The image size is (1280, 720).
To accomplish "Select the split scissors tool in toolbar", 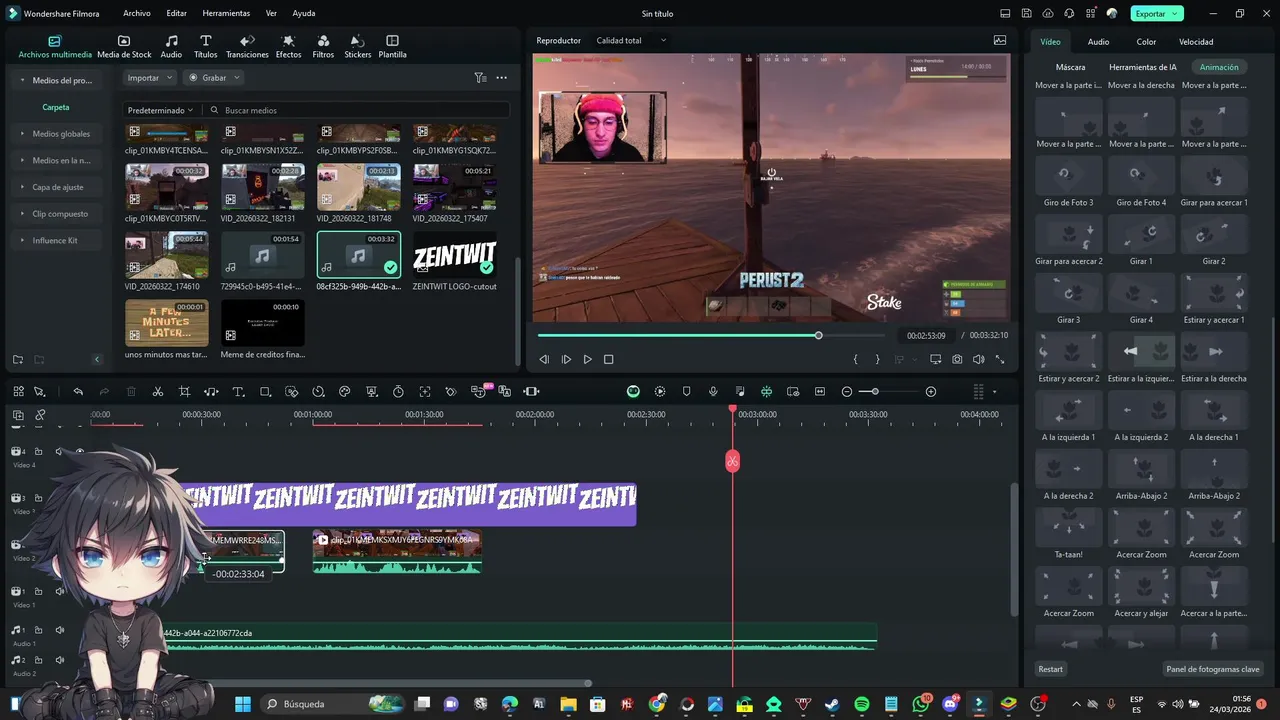I will coord(158,392).
